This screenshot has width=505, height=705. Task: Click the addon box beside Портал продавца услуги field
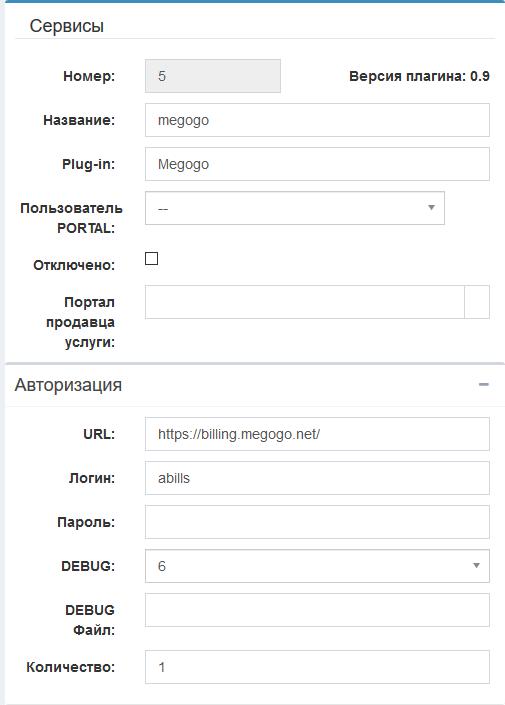477,302
